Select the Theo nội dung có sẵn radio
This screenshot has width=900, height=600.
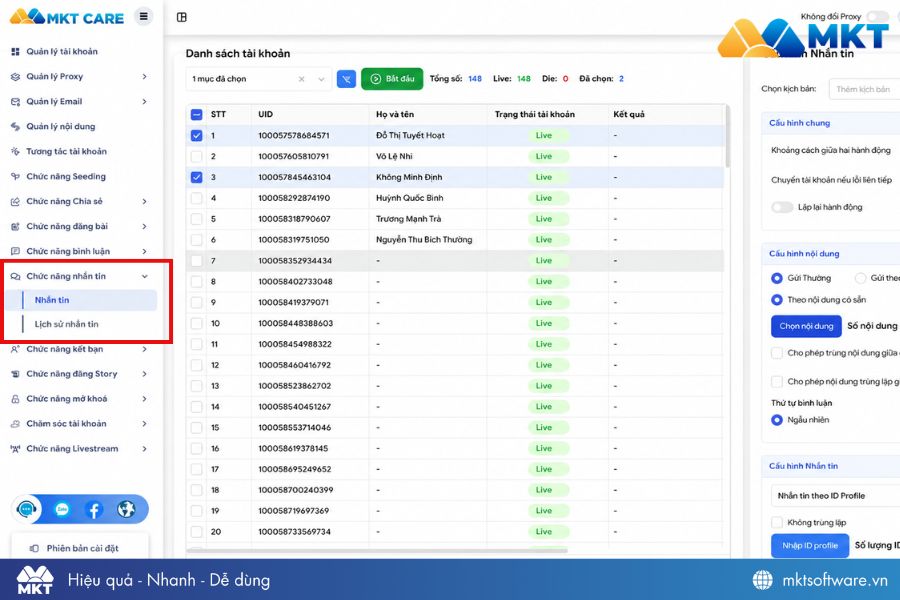(x=777, y=300)
